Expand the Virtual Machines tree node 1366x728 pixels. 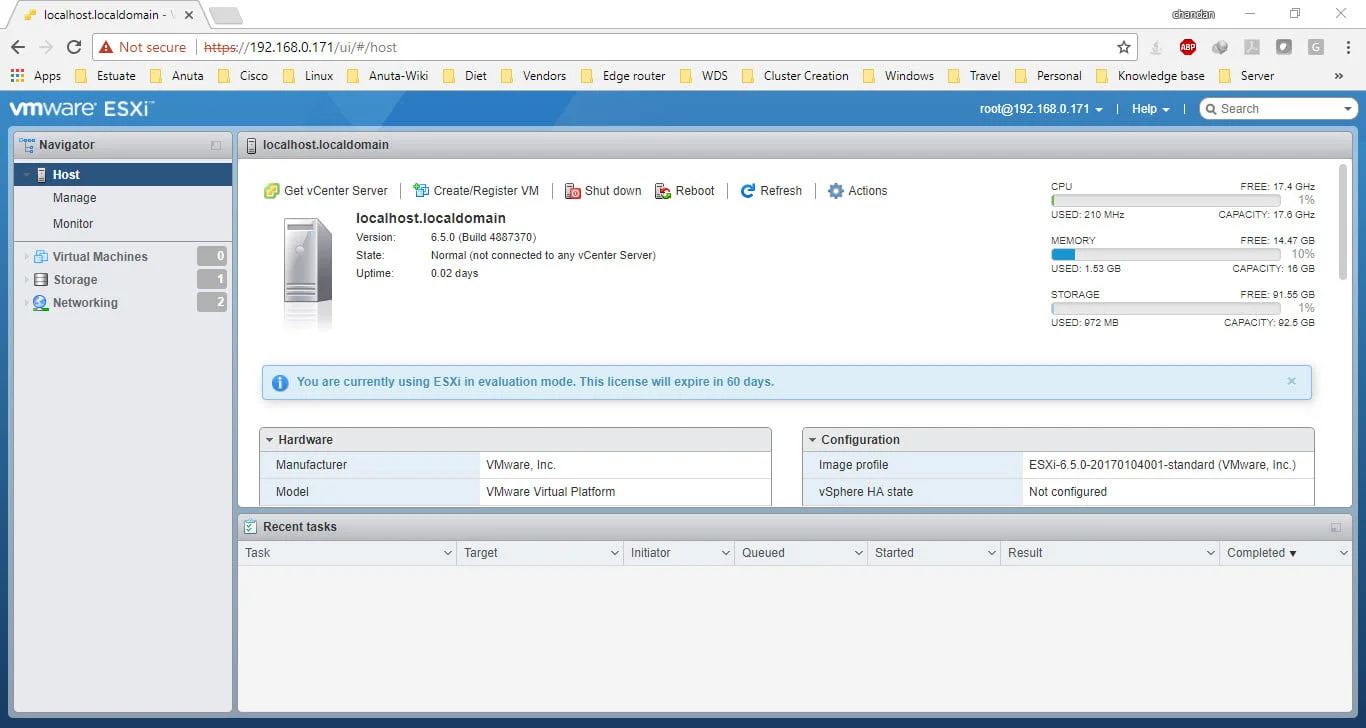[x=26, y=257]
